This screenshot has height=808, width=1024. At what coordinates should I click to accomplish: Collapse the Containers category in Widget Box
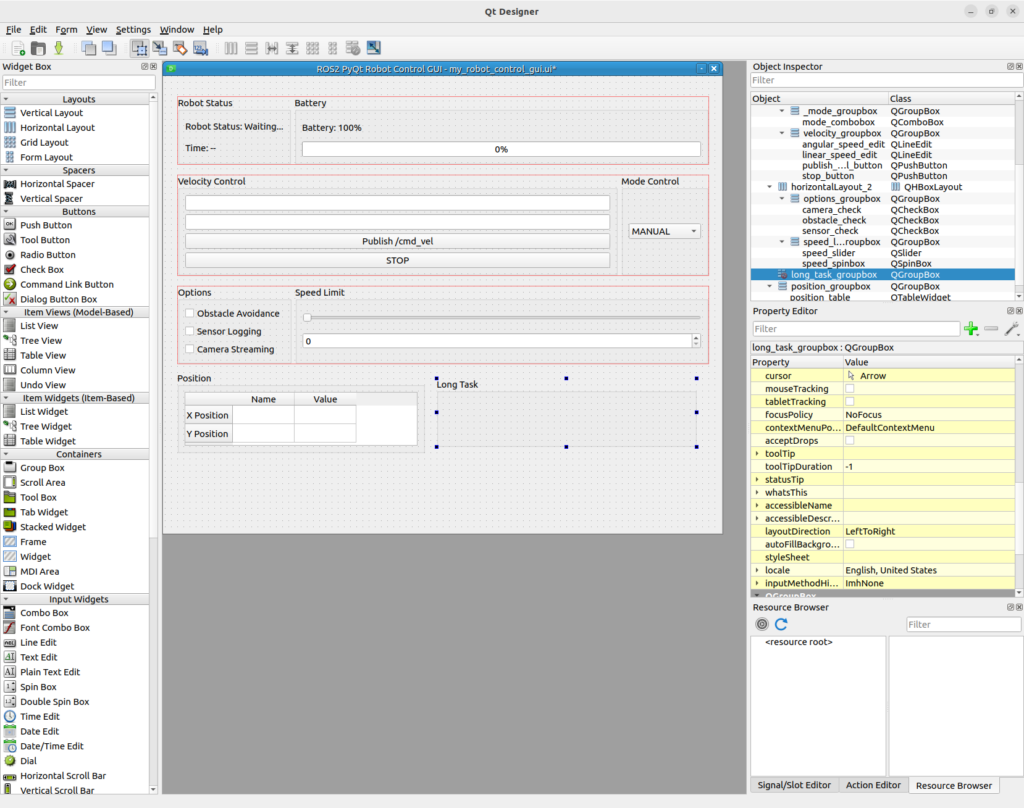pos(6,454)
